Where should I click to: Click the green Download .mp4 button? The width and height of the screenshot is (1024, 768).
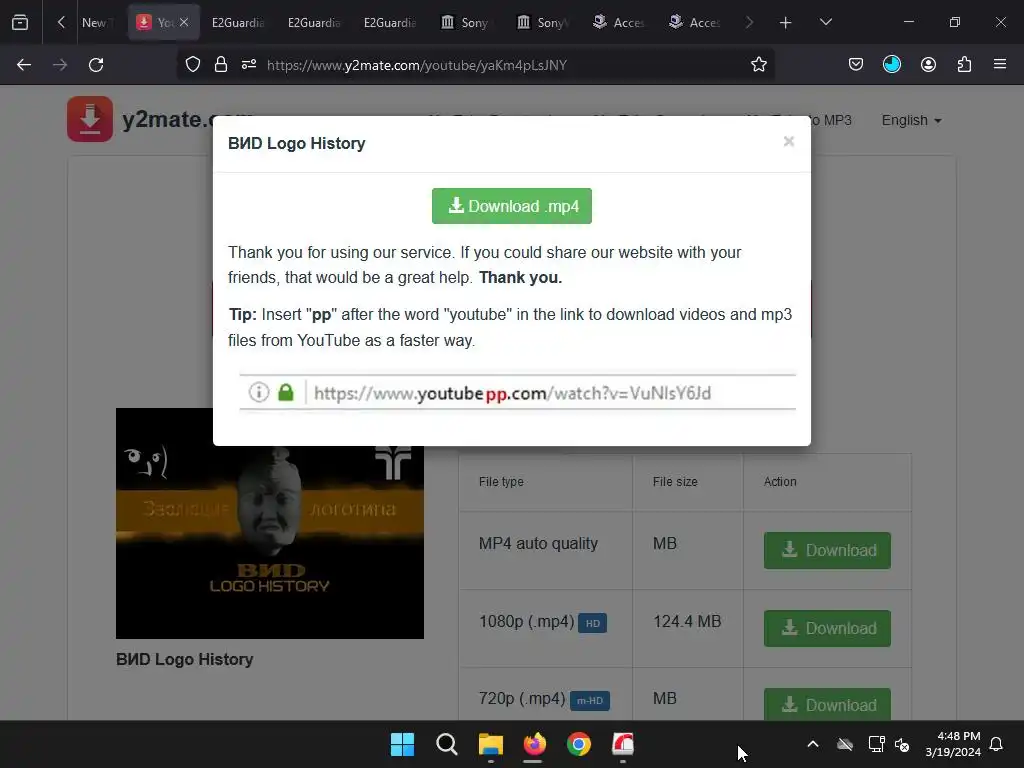click(x=511, y=206)
